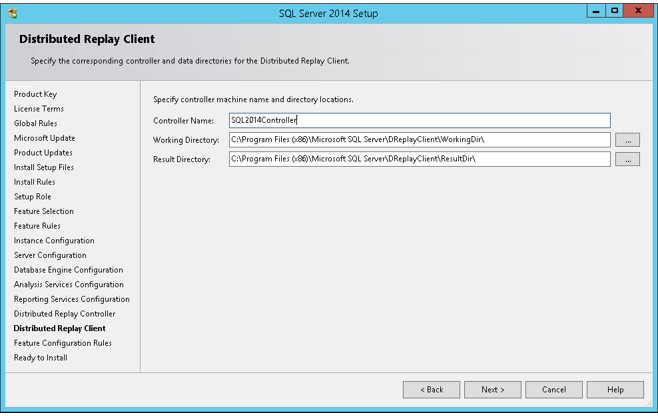Cancel the SQL Server installation
The image size is (658, 416).
tap(554, 390)
